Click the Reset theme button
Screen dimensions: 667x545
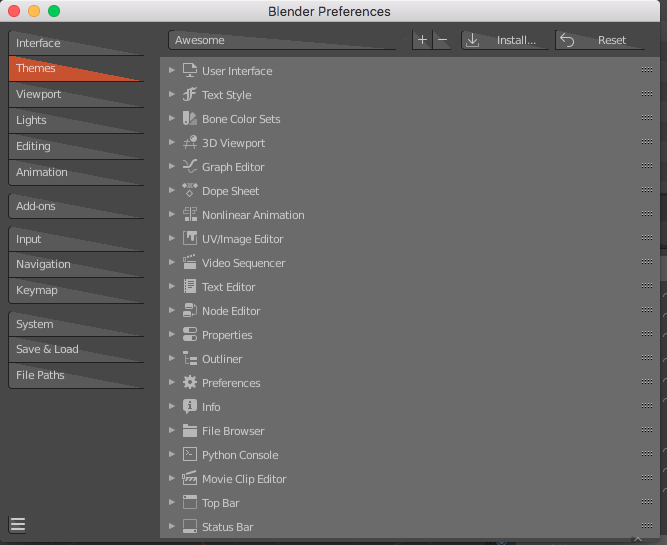(600, 40)
